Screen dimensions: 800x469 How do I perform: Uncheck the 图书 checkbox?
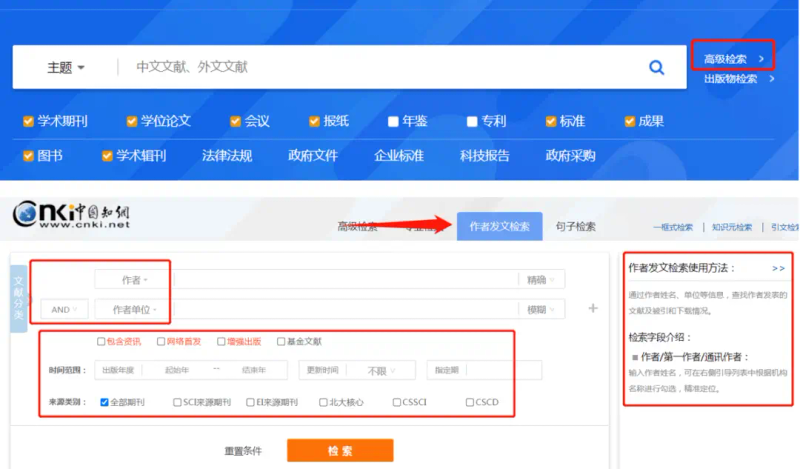(x=28, y=156)
